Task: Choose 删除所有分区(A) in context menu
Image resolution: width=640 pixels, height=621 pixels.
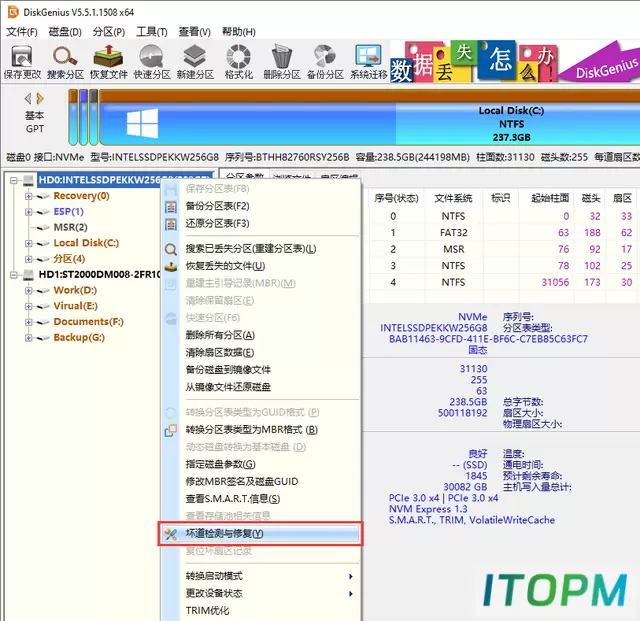Action: pos(220,335)
